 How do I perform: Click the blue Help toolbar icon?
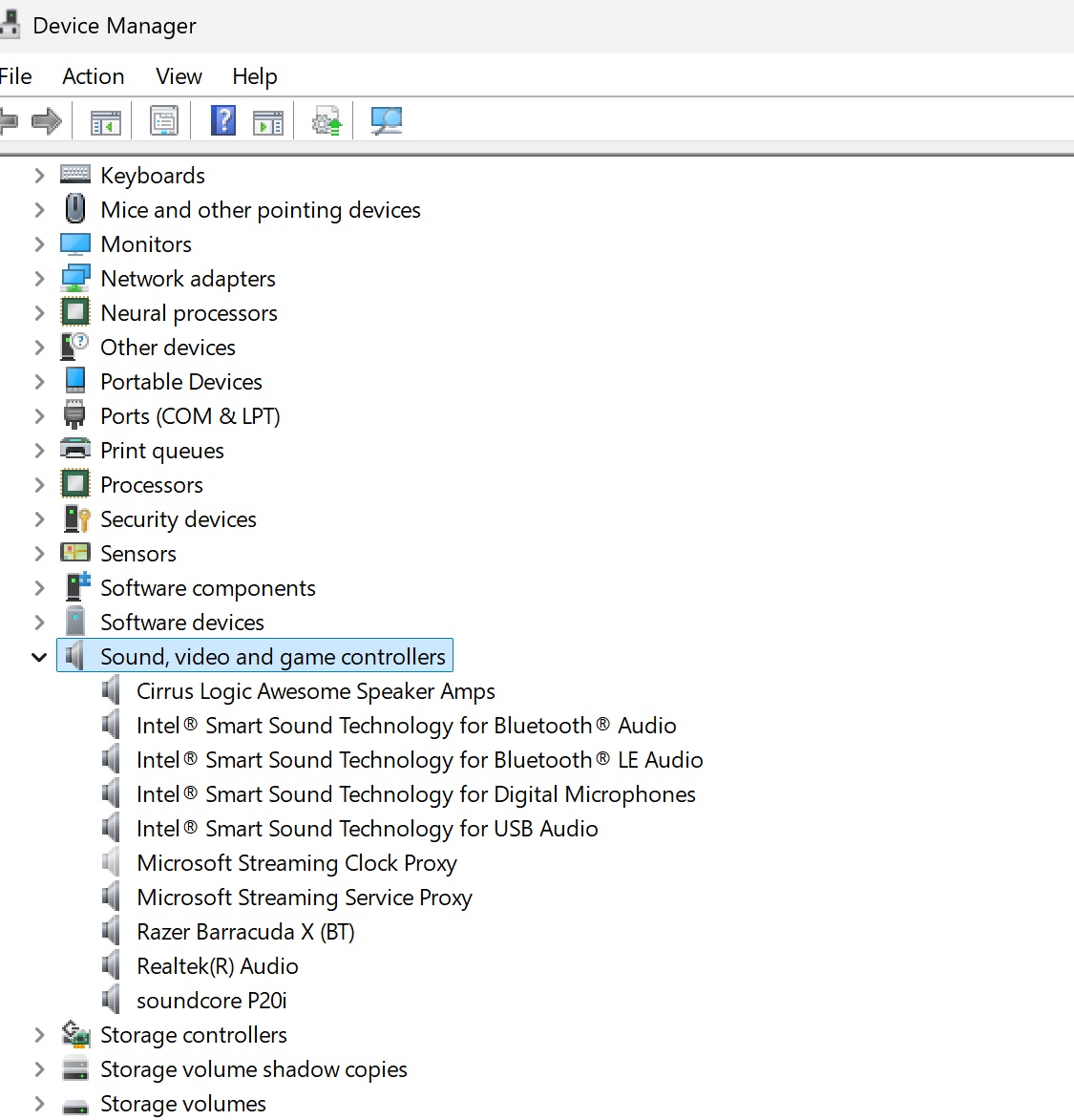(x=223, y=120)
